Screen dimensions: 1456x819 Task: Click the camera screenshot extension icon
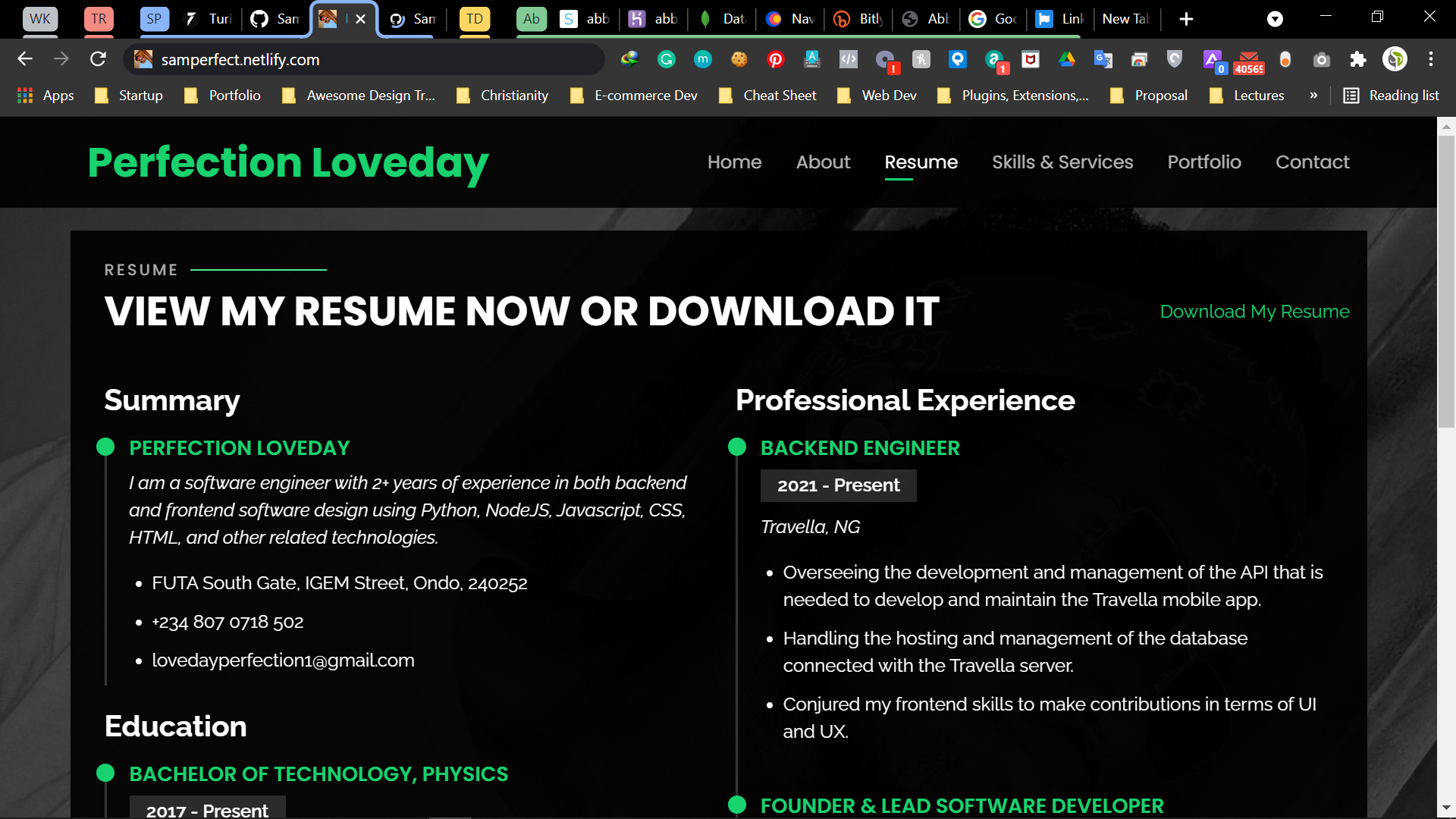coord(1322,59)
